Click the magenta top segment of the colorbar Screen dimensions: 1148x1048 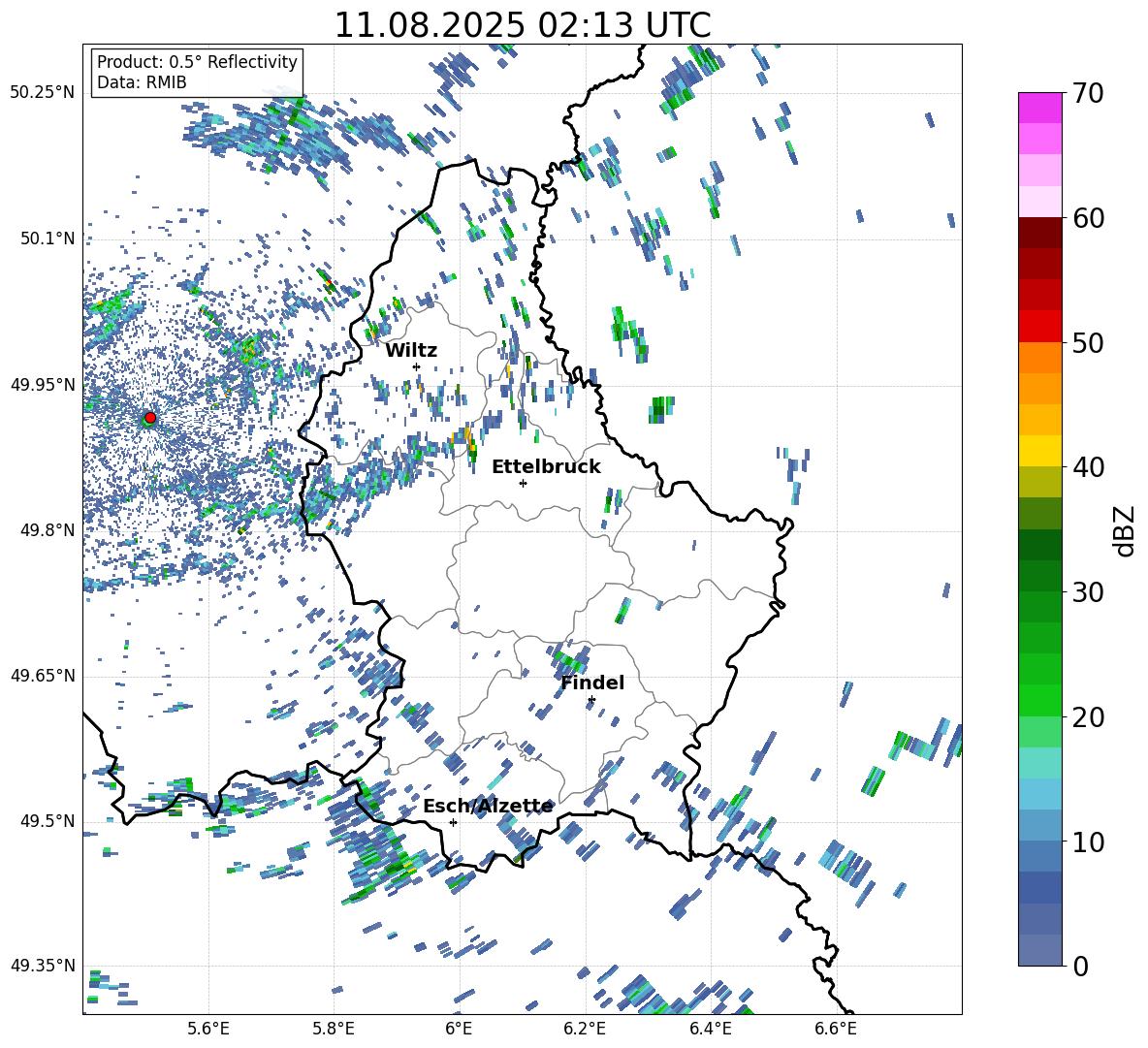(x=1040, y=108)
